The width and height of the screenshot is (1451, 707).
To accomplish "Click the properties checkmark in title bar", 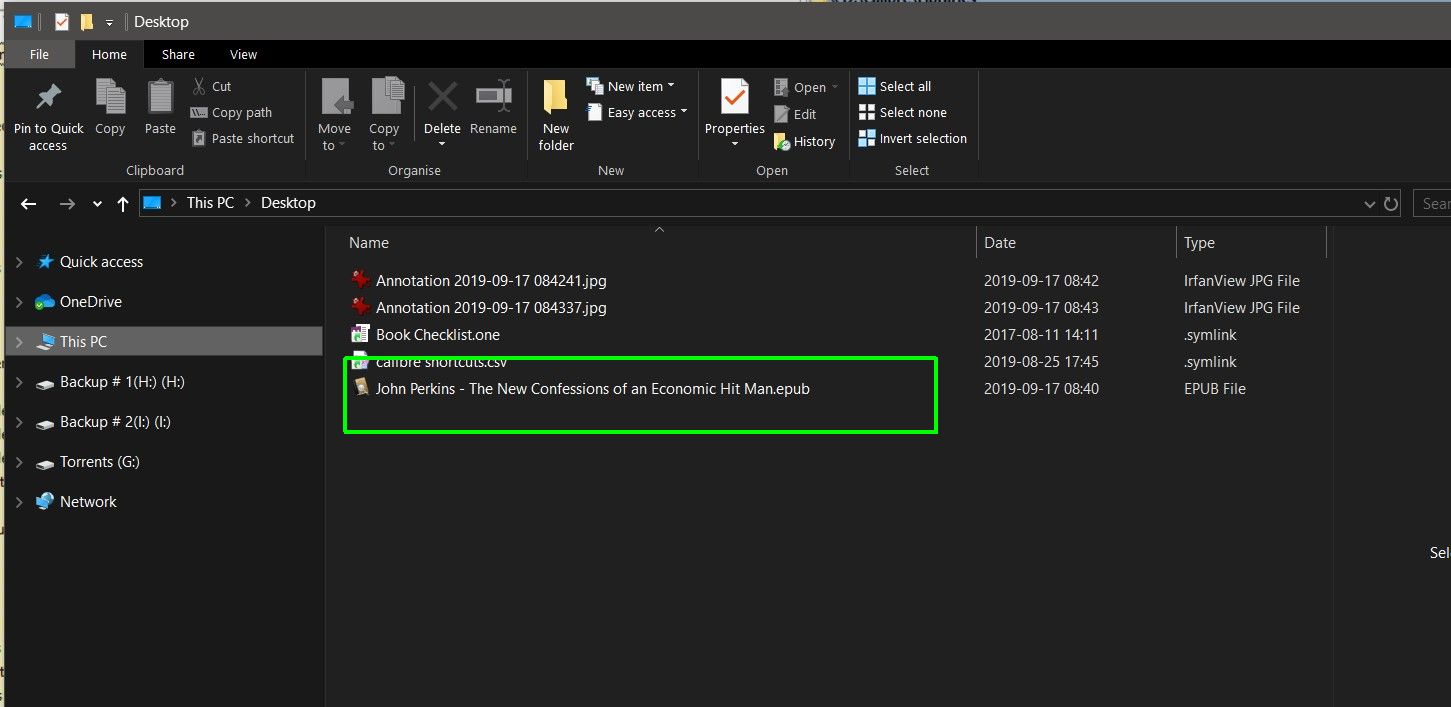I will (x=61, y=21).
